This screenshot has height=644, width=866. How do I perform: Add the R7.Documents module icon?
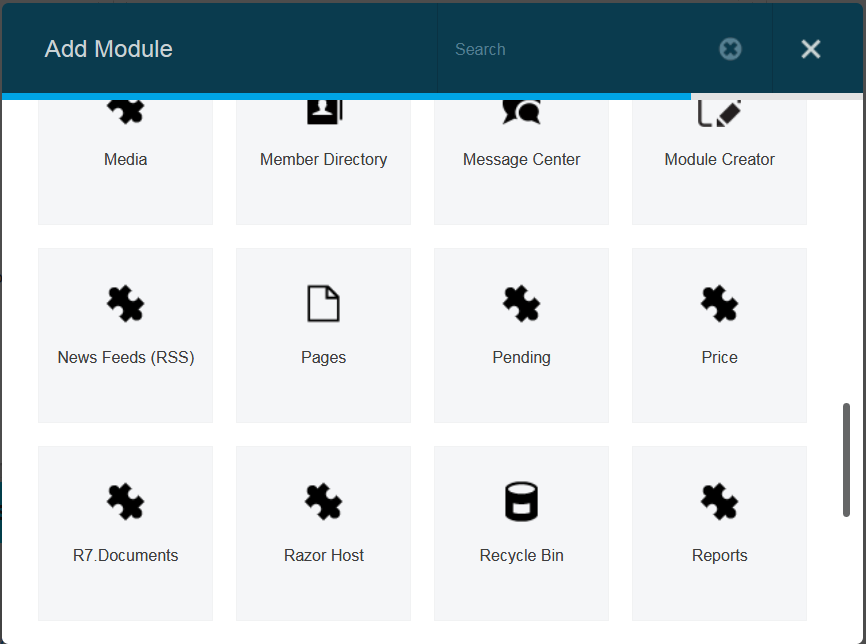pos(125,502)
